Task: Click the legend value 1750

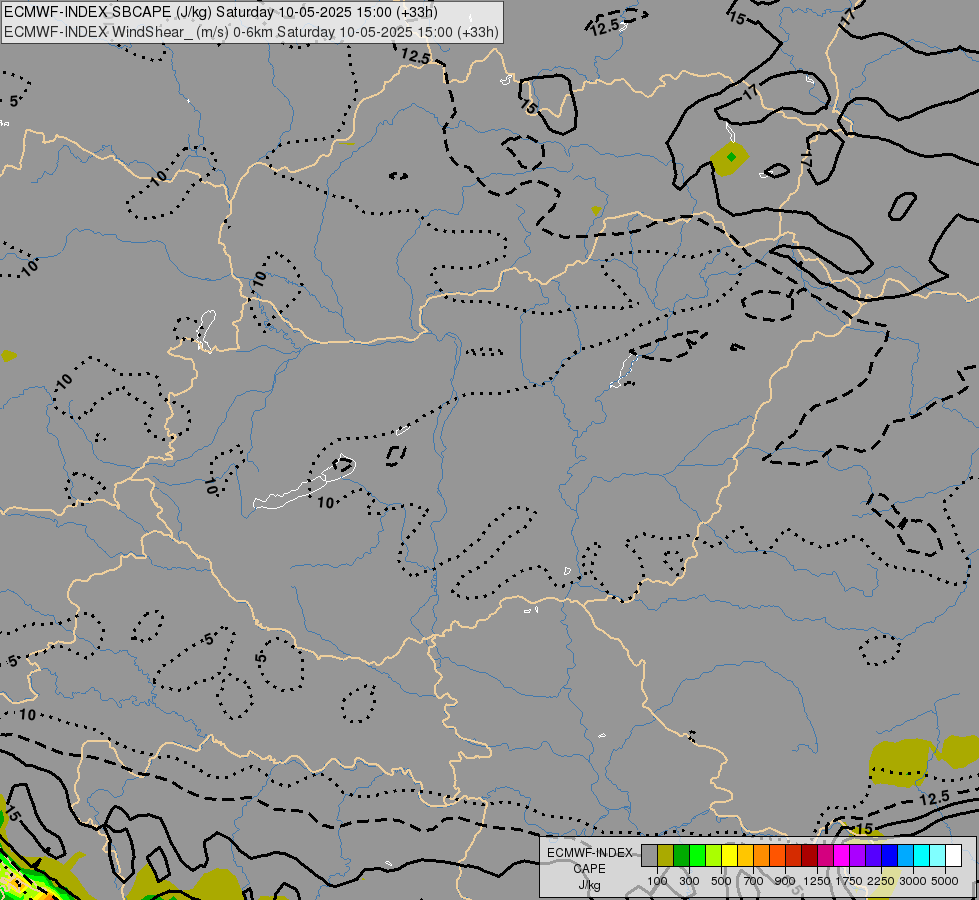Action: [x=849, y=881]
